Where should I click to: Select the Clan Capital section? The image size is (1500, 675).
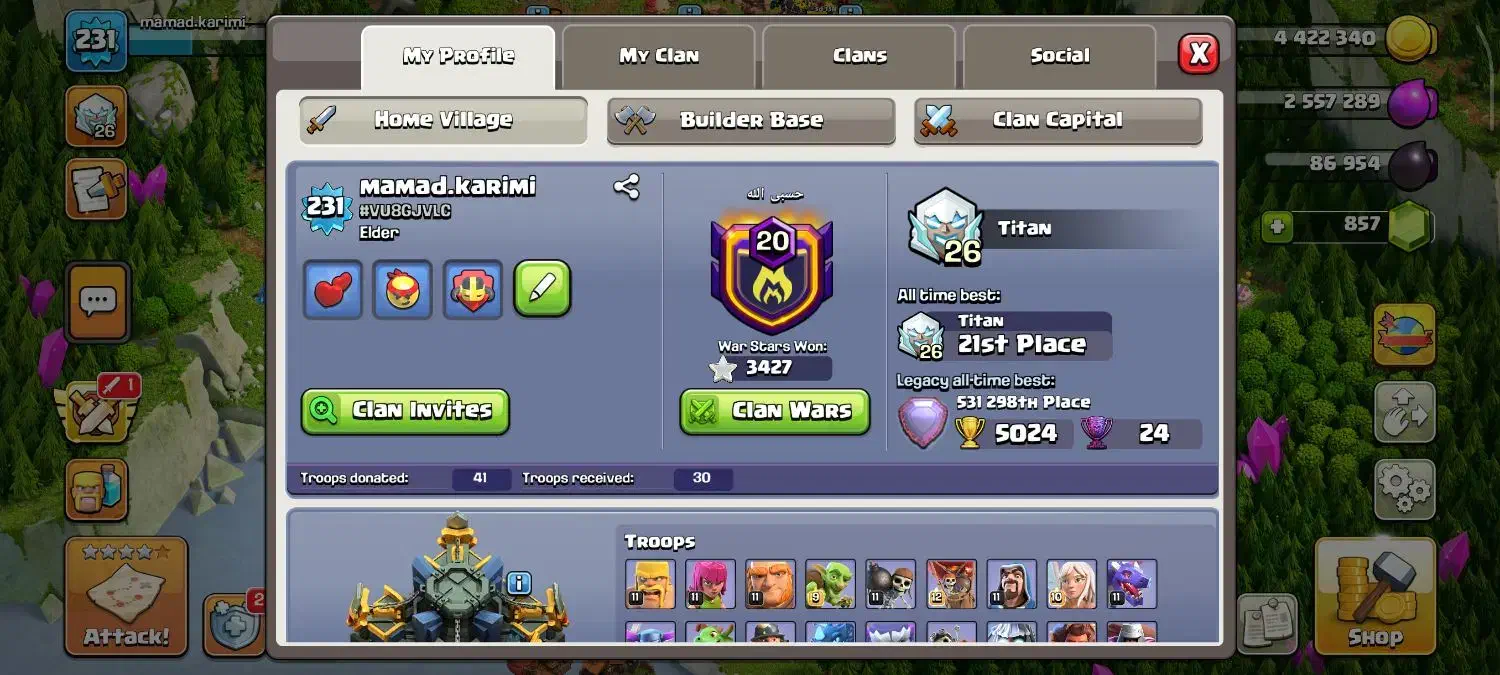(x=1058, y=120)
